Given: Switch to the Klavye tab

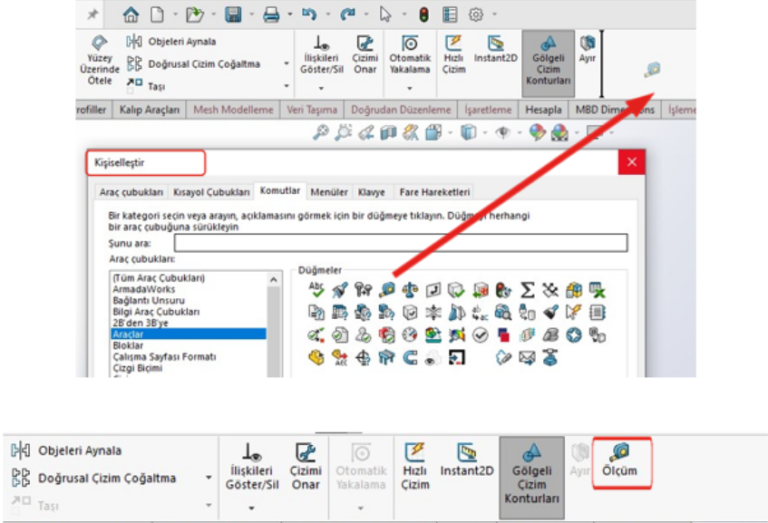Looking at the screenshot, I should (371, 192).
